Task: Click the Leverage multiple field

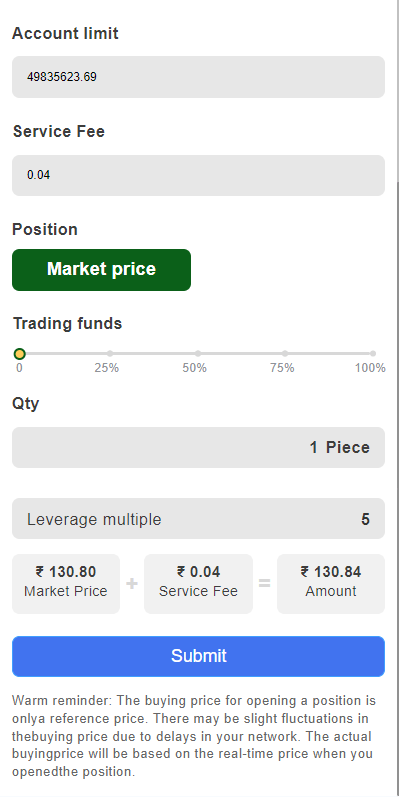Action: pyautogui.click(x=198, y=518)
